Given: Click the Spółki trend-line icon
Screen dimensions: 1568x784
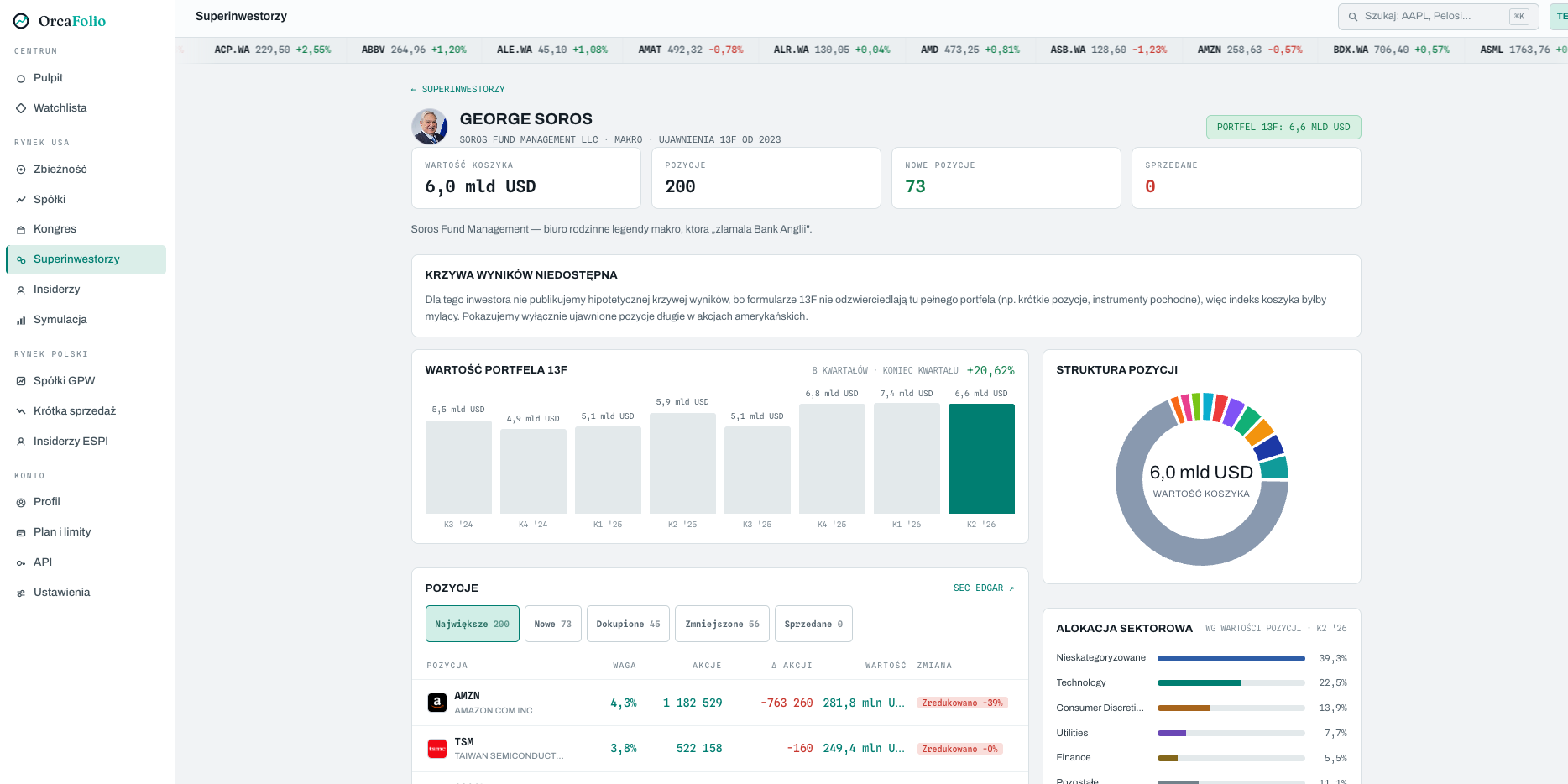Looking at the screenshot, I should click(21, 200).
